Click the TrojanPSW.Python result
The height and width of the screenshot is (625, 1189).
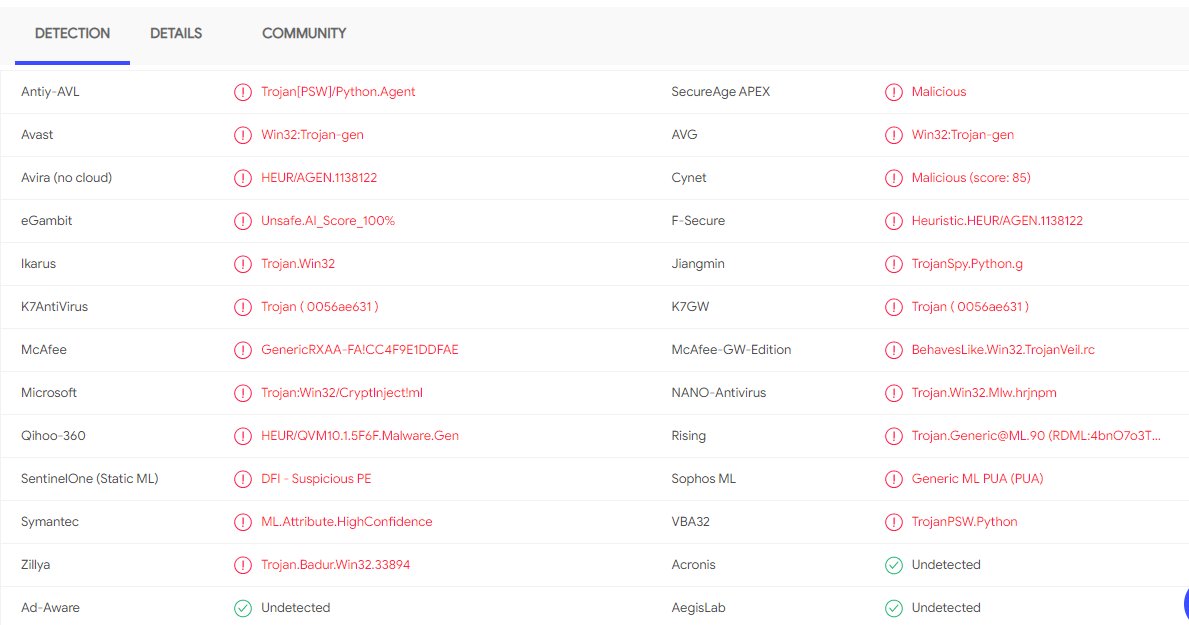pyautogui.click(x=965, y=522)
